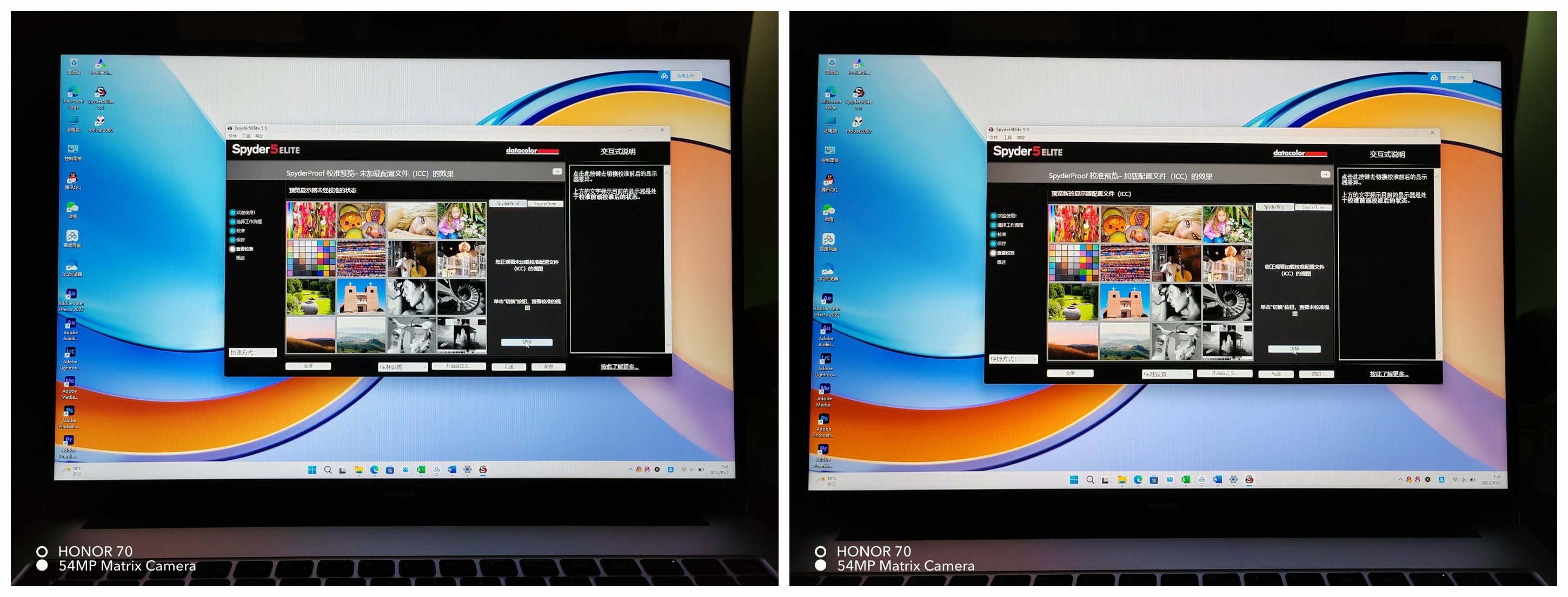1568x597 pixels.
Task: Open the 标准设置 combo box in left window
Action: 402,367
